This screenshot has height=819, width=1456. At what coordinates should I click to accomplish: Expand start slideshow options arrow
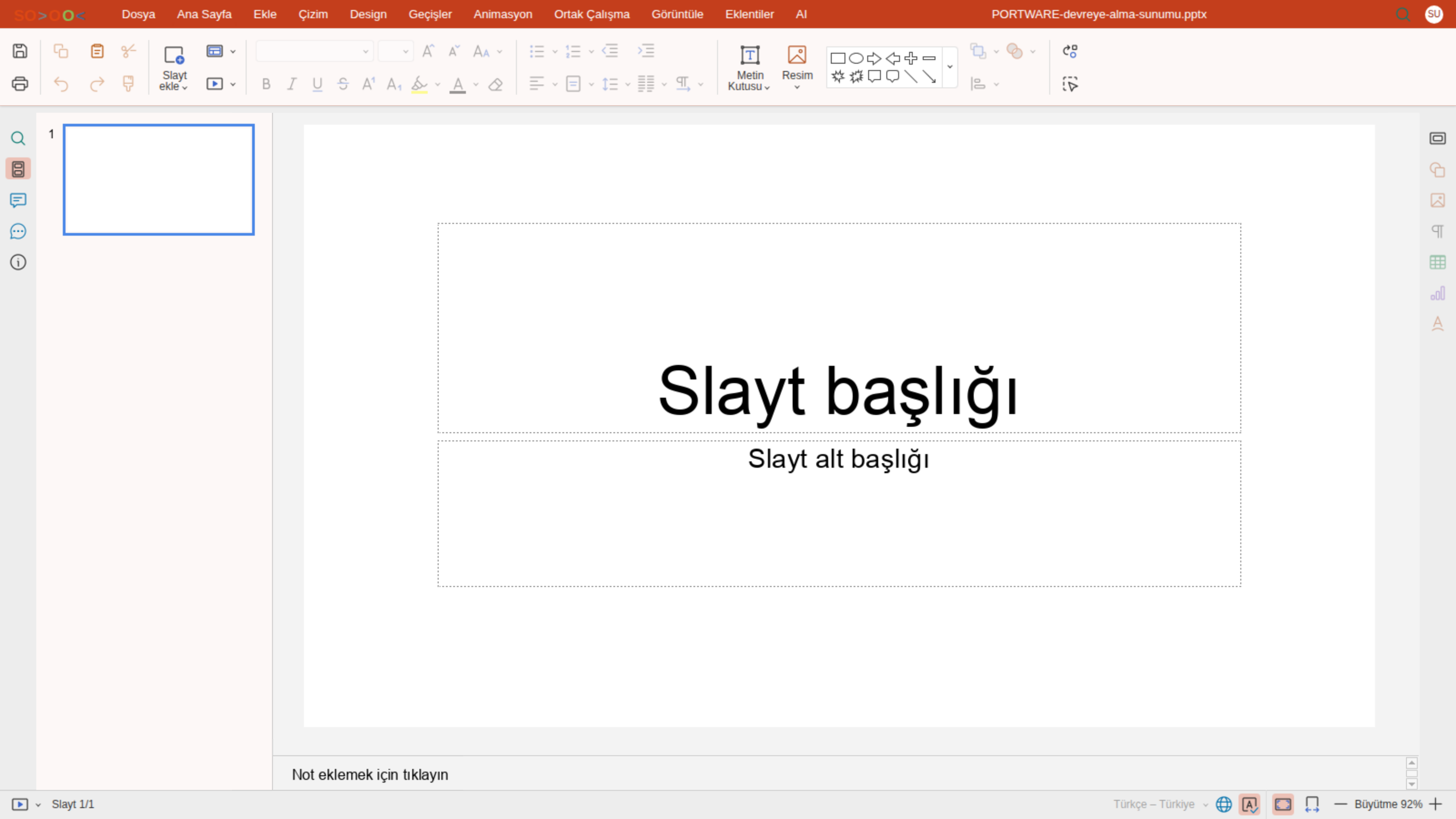tap(233, 84)
